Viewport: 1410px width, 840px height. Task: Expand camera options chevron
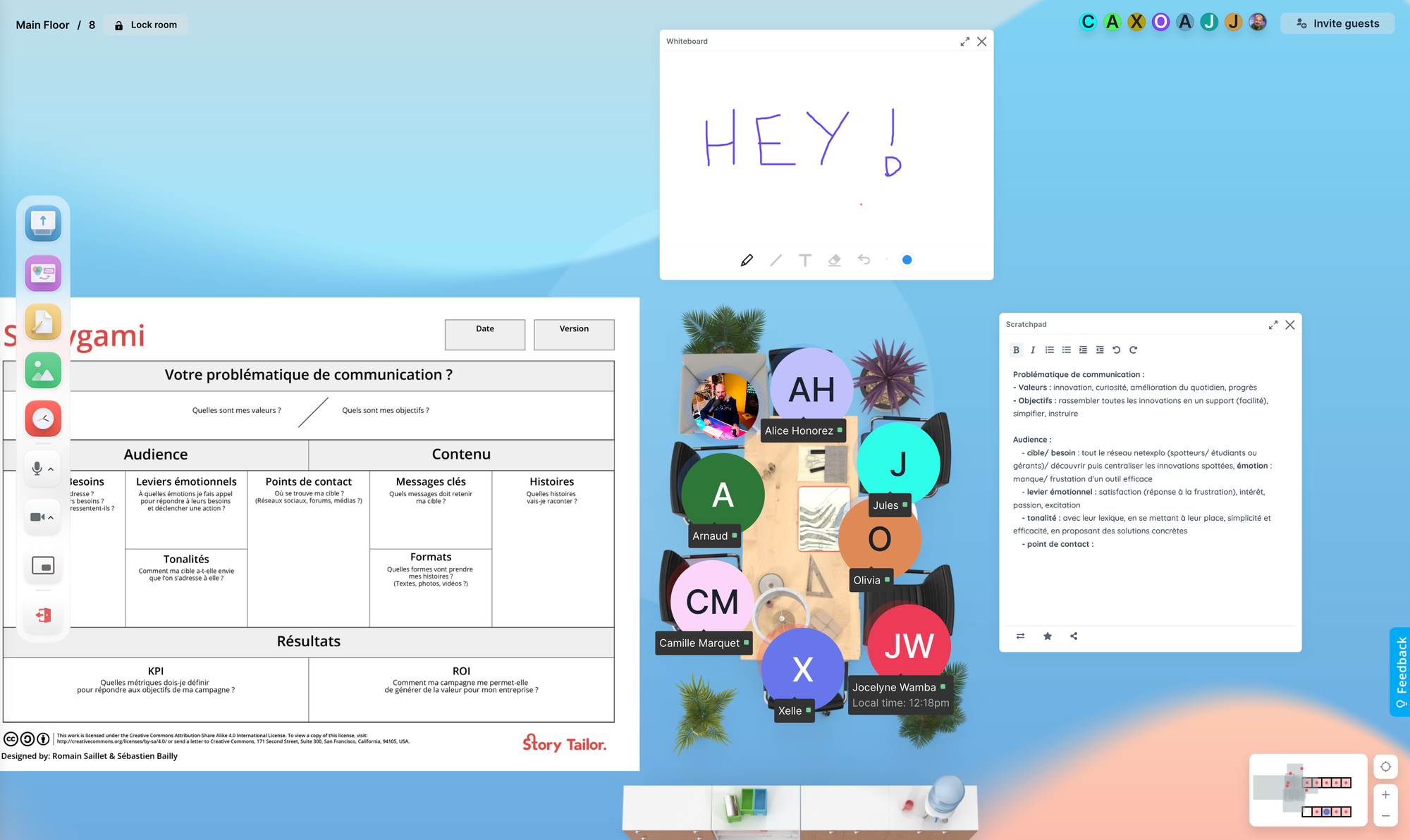(51, 517)
